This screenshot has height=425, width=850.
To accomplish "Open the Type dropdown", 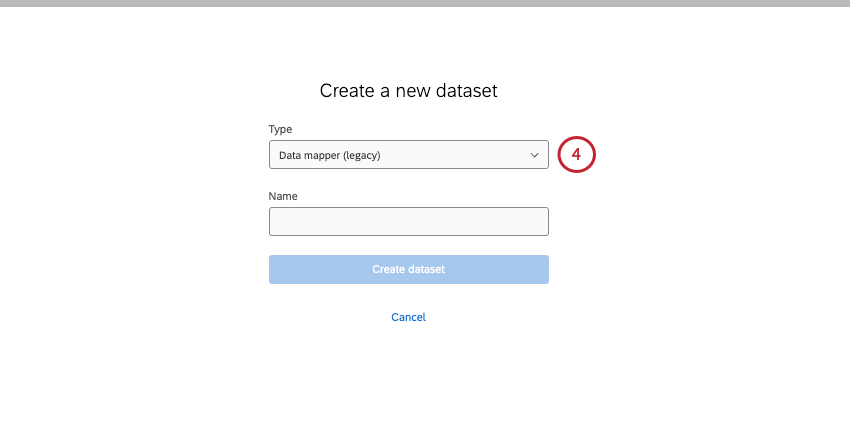I will click(x=408, y=155).
